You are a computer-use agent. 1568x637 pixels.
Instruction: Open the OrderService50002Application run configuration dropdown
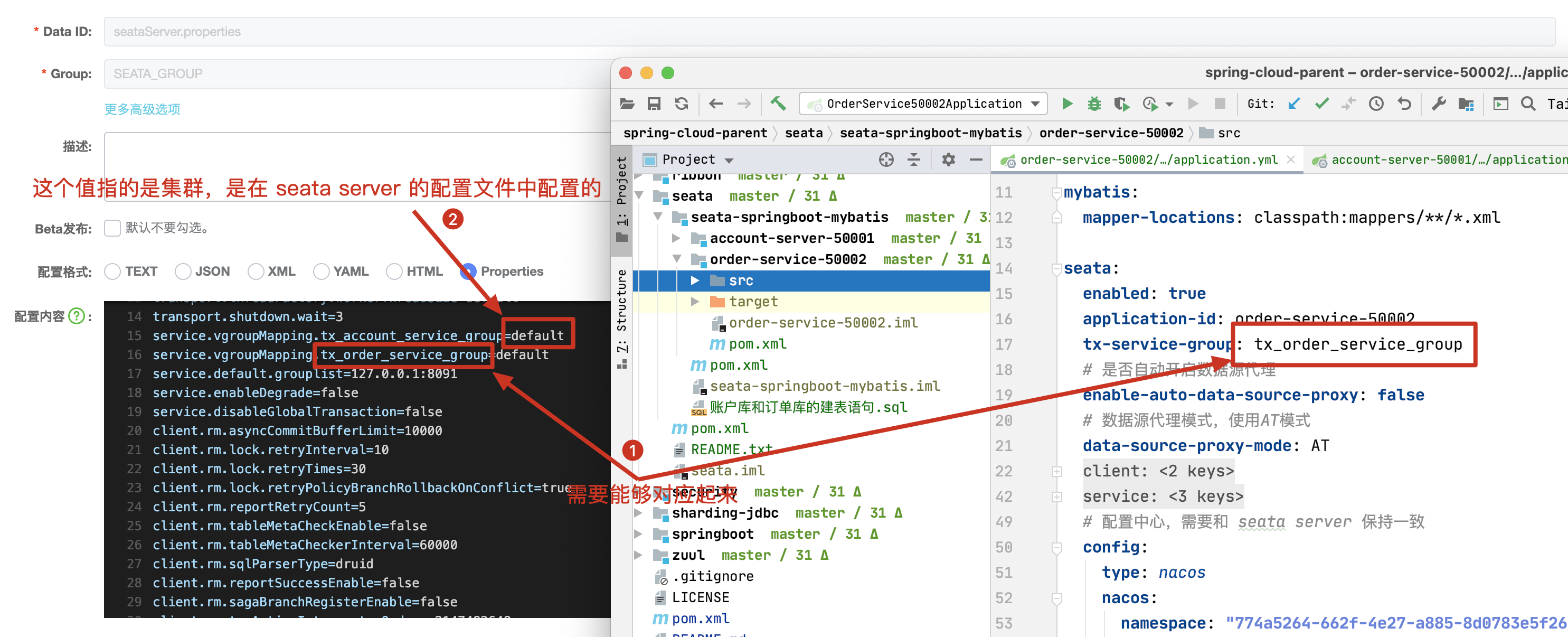(x=923, y=104)
